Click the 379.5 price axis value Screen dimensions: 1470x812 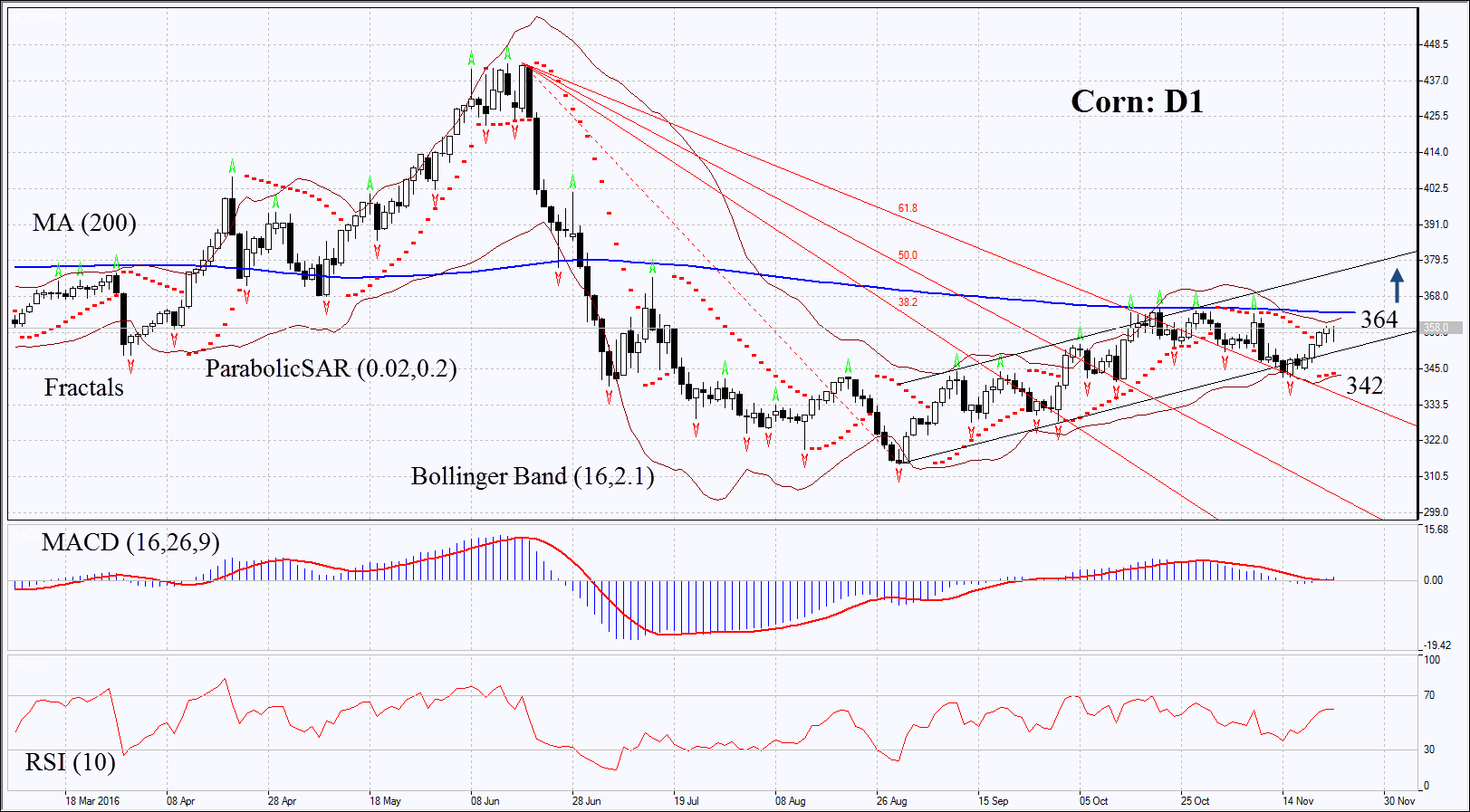pyautogui.click(x=1436, y=260)
